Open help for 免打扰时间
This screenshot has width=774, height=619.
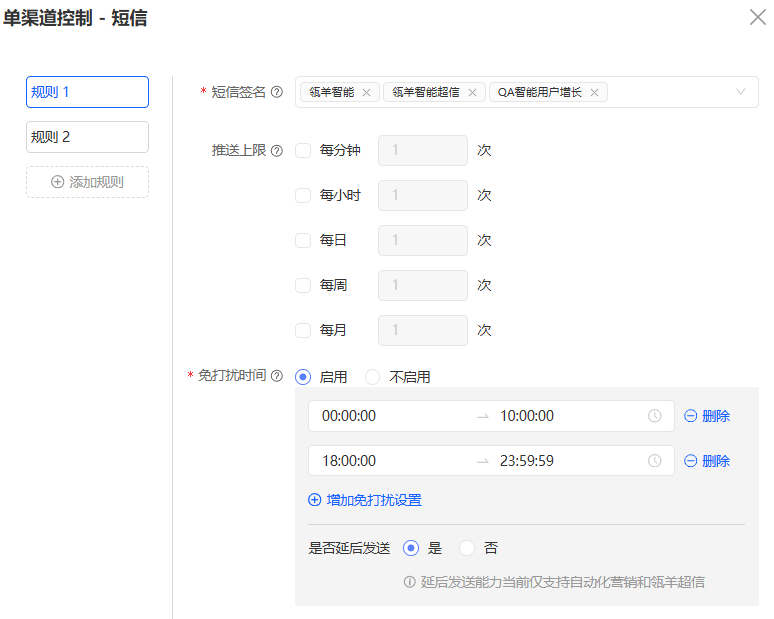point(277,376)
